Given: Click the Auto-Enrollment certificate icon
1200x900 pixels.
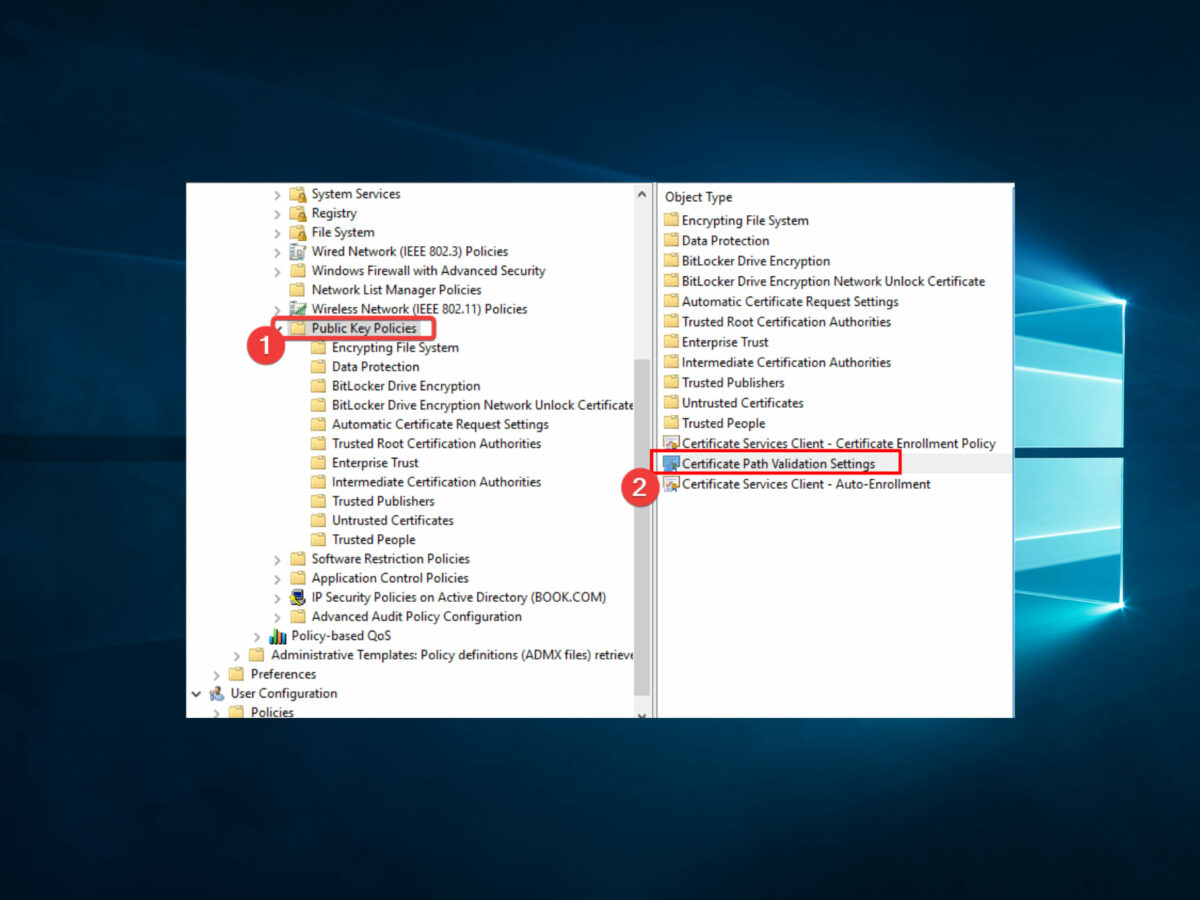Looking at the screenshot, I should pyautogui.click(x=671, y=484).
